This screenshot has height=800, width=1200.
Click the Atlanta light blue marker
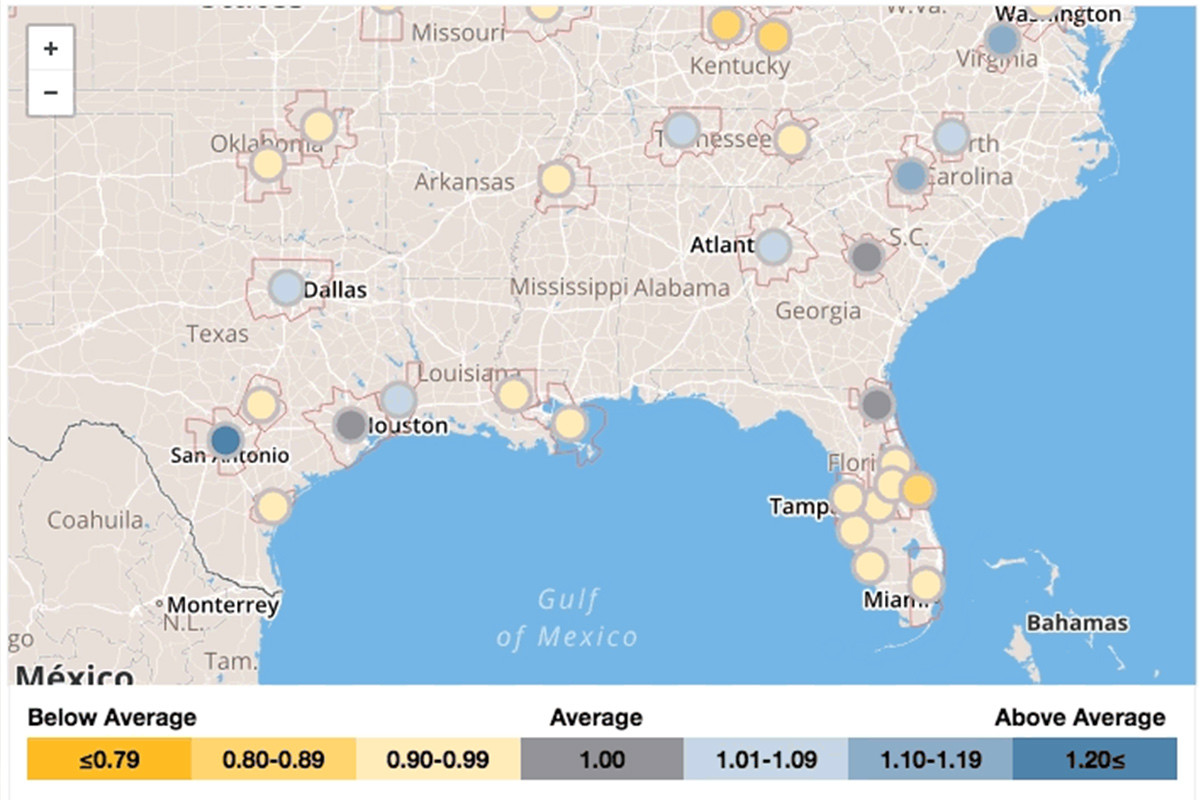[773, 246]
